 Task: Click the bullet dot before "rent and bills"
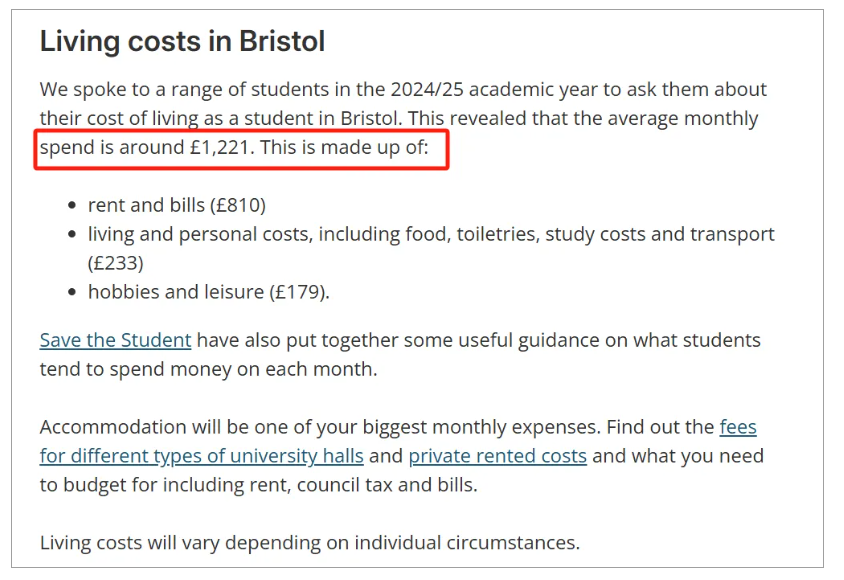point(72,206)
